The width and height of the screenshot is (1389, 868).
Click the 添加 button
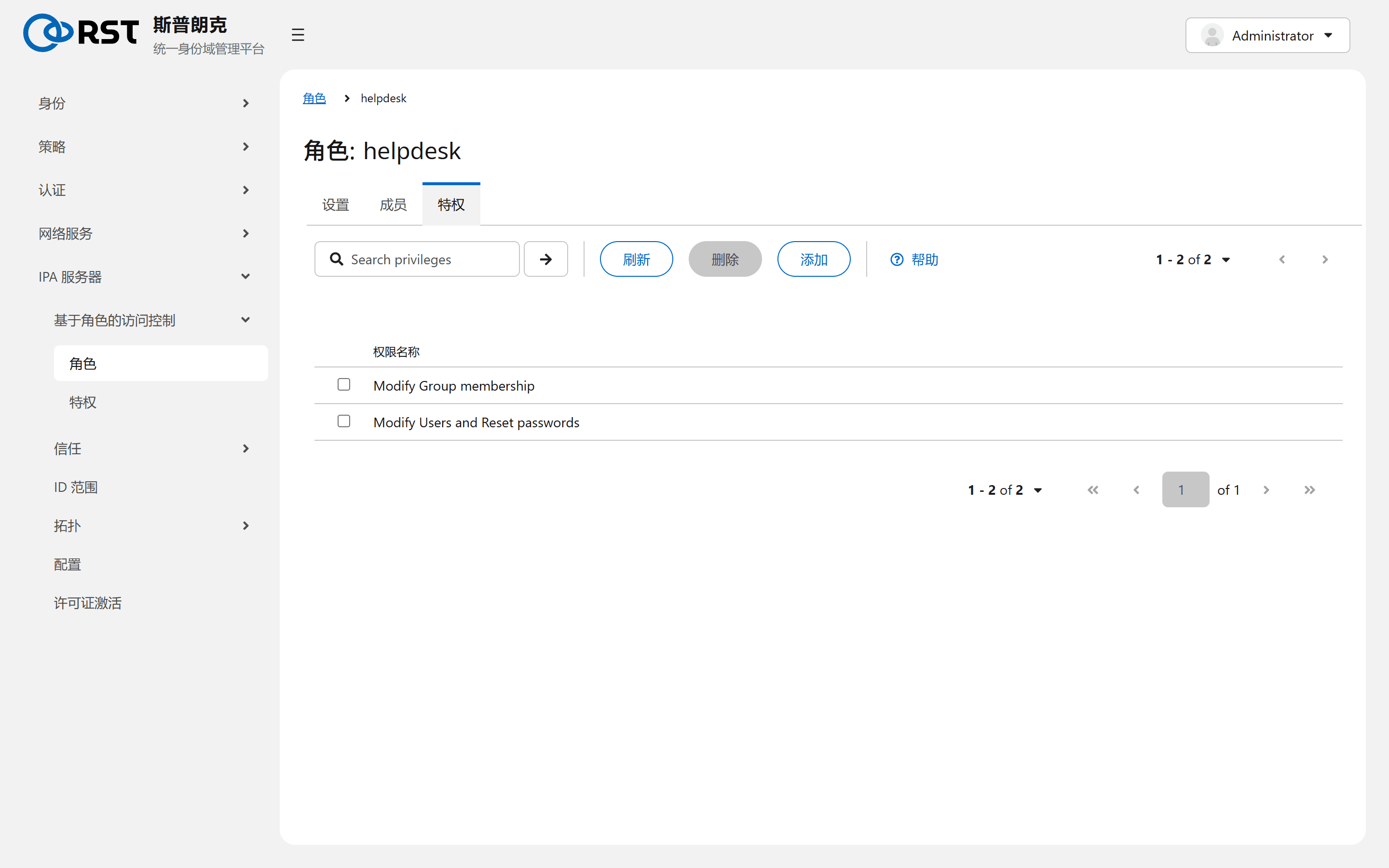pos(813,259)
